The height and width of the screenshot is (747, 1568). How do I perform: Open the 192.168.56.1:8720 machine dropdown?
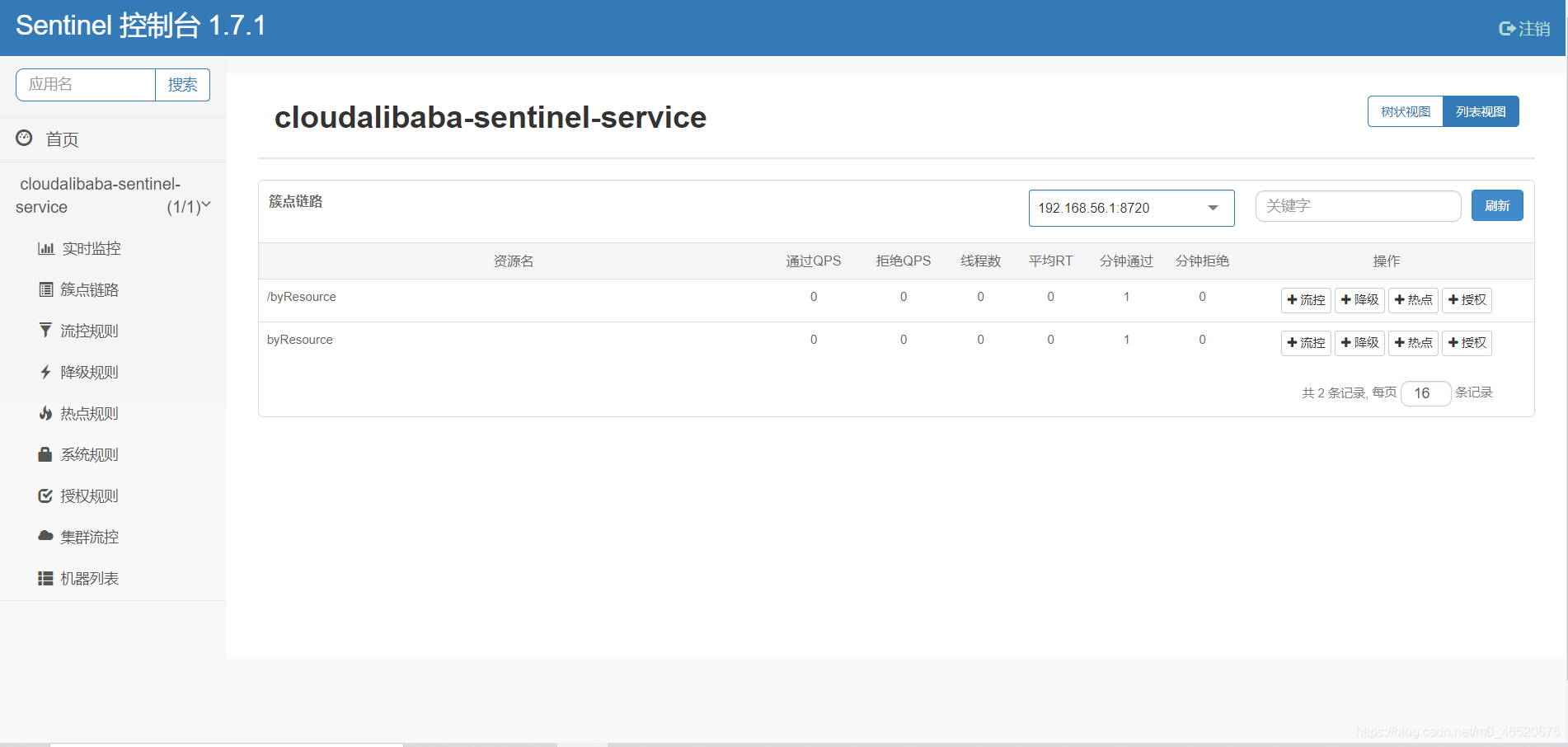1131,208
